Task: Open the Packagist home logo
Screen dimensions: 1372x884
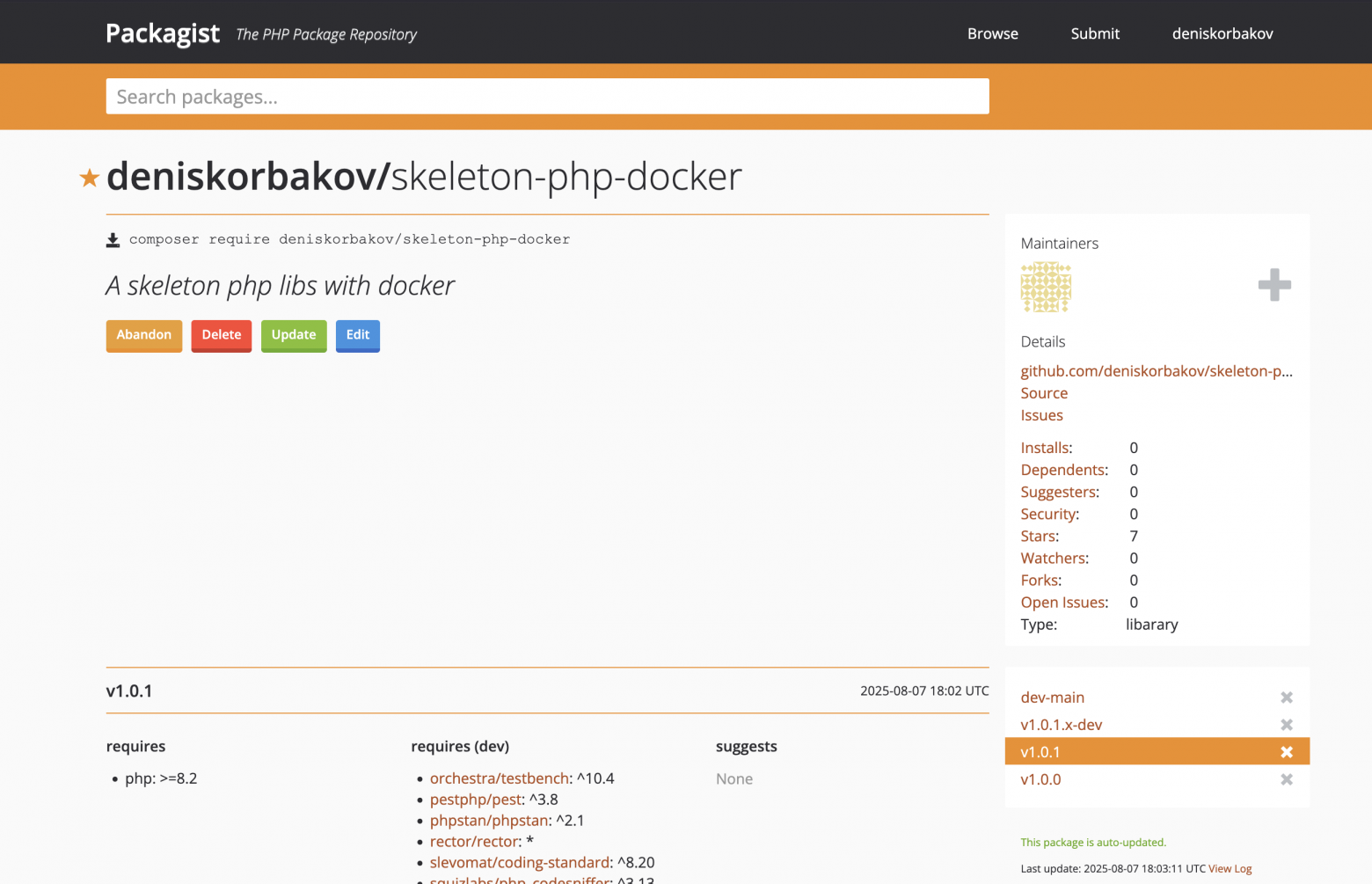Action: point(163,33)
